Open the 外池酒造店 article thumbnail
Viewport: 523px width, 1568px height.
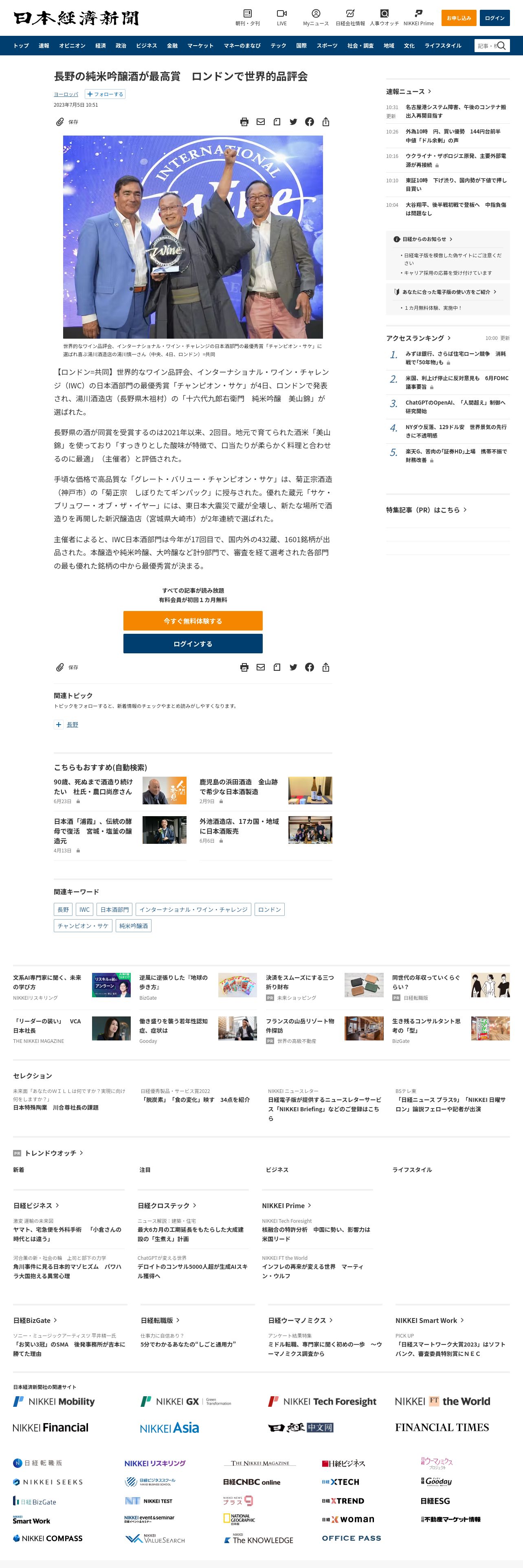click(x=310, y=830)
